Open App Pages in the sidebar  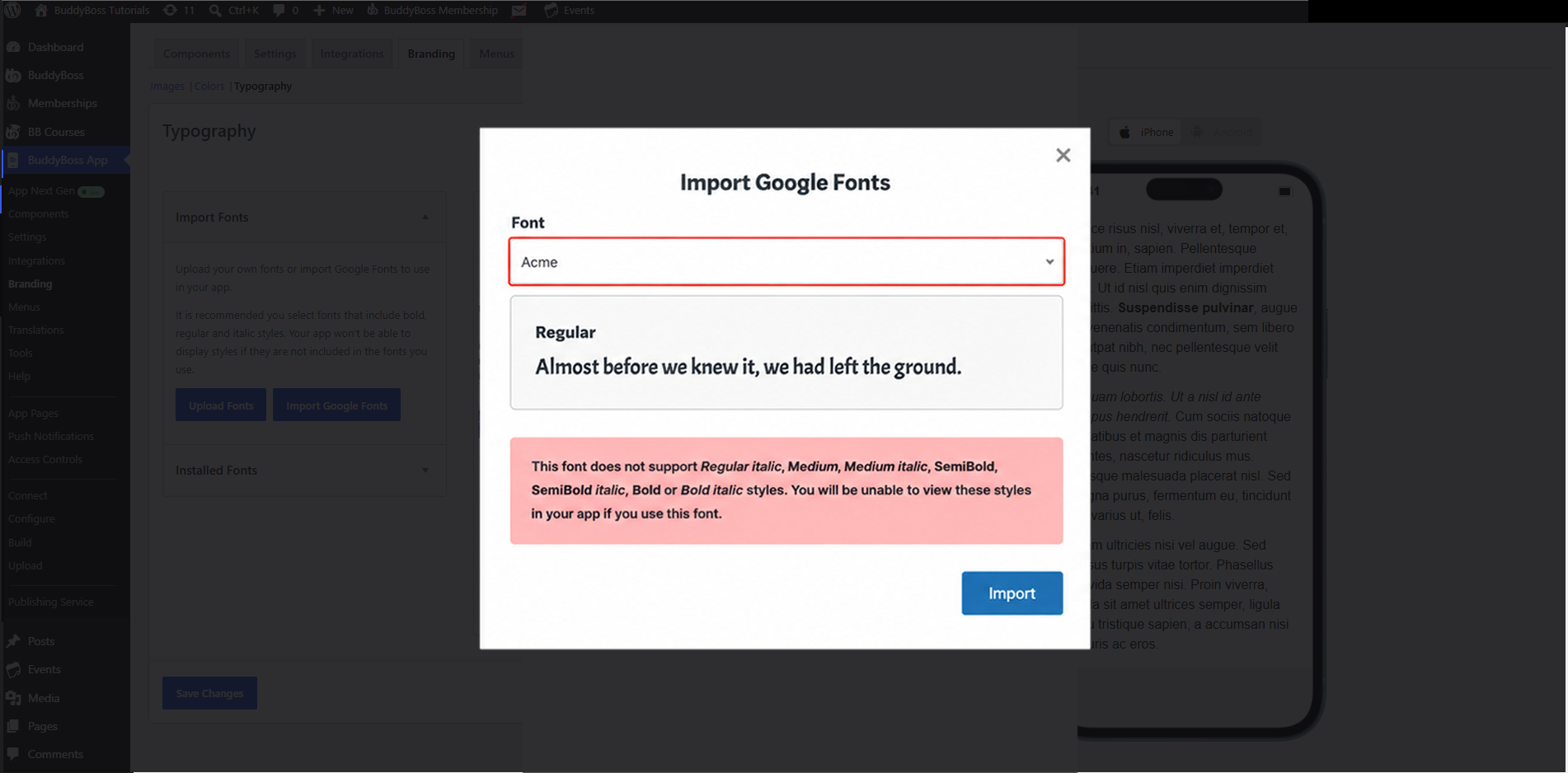(x=33, y=413)
